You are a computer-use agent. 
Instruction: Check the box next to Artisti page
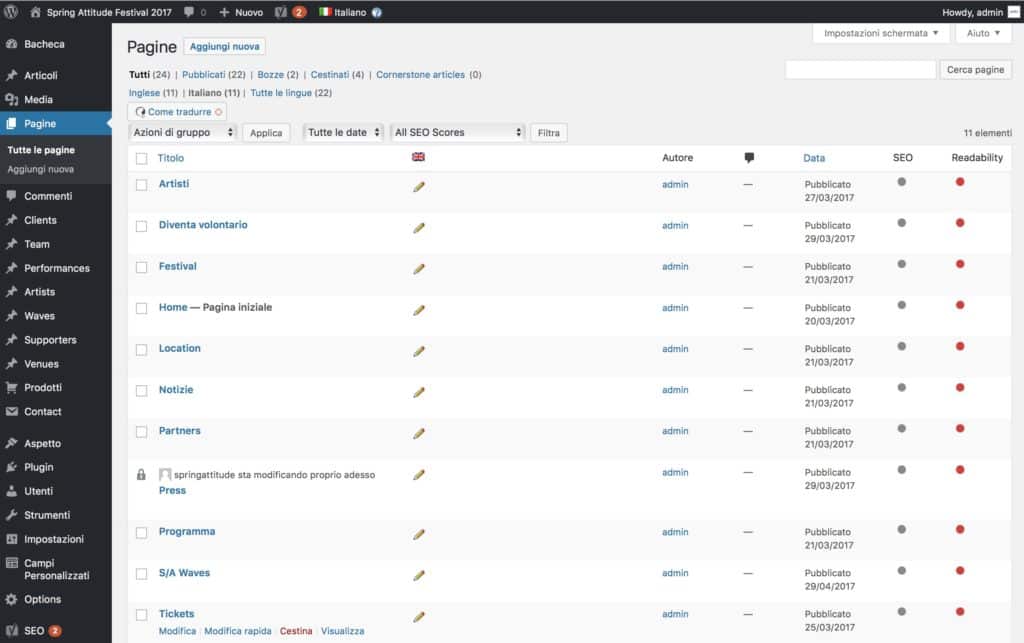[x=141, y=185]
